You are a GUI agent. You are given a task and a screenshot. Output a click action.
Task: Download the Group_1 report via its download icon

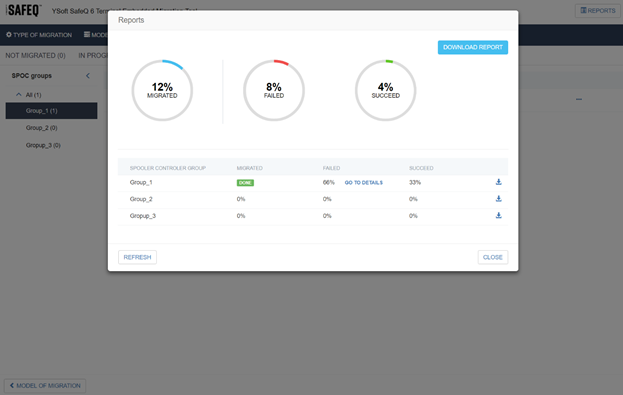499,182
